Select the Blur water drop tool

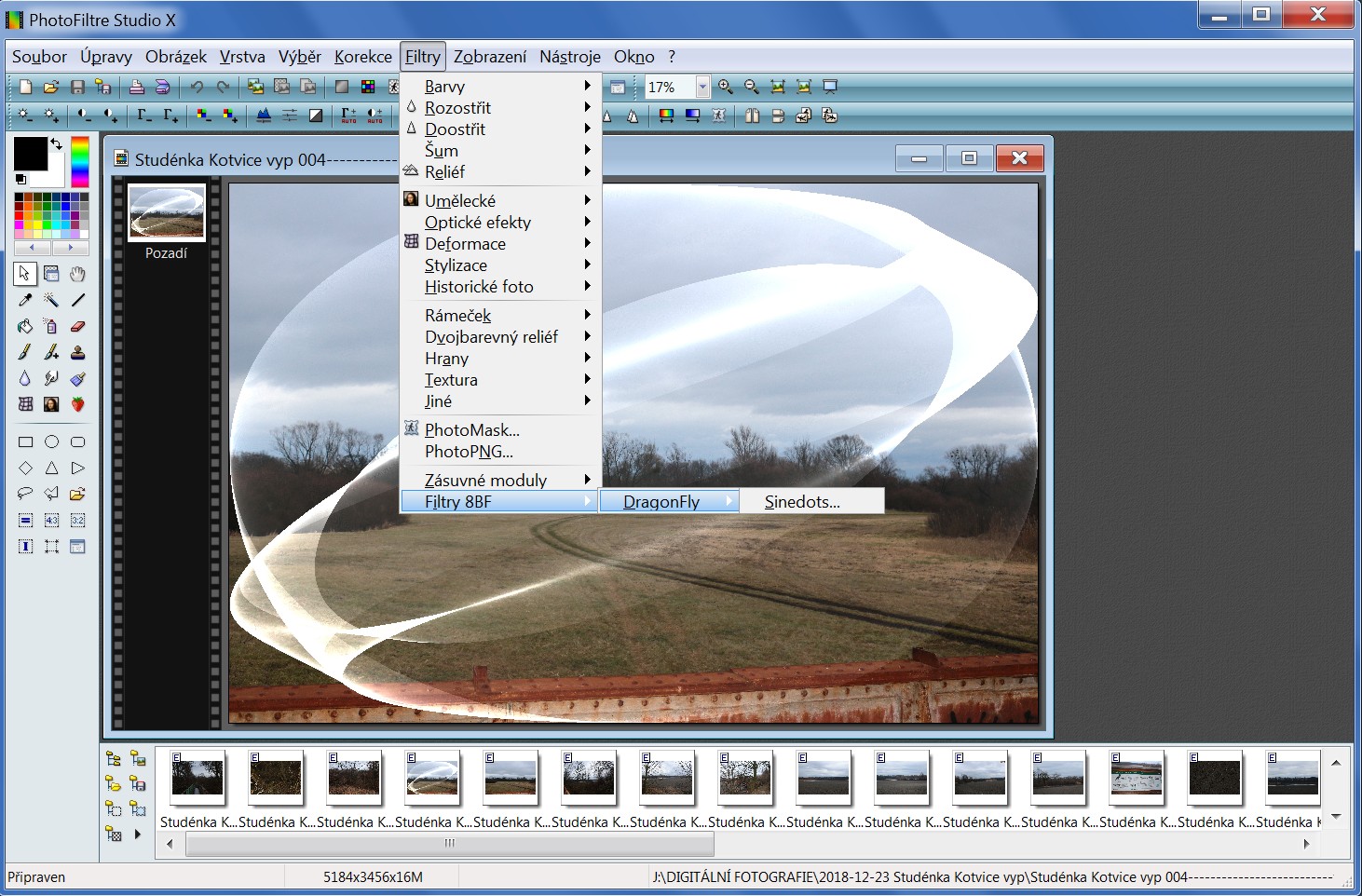click(x=25, y=378)
